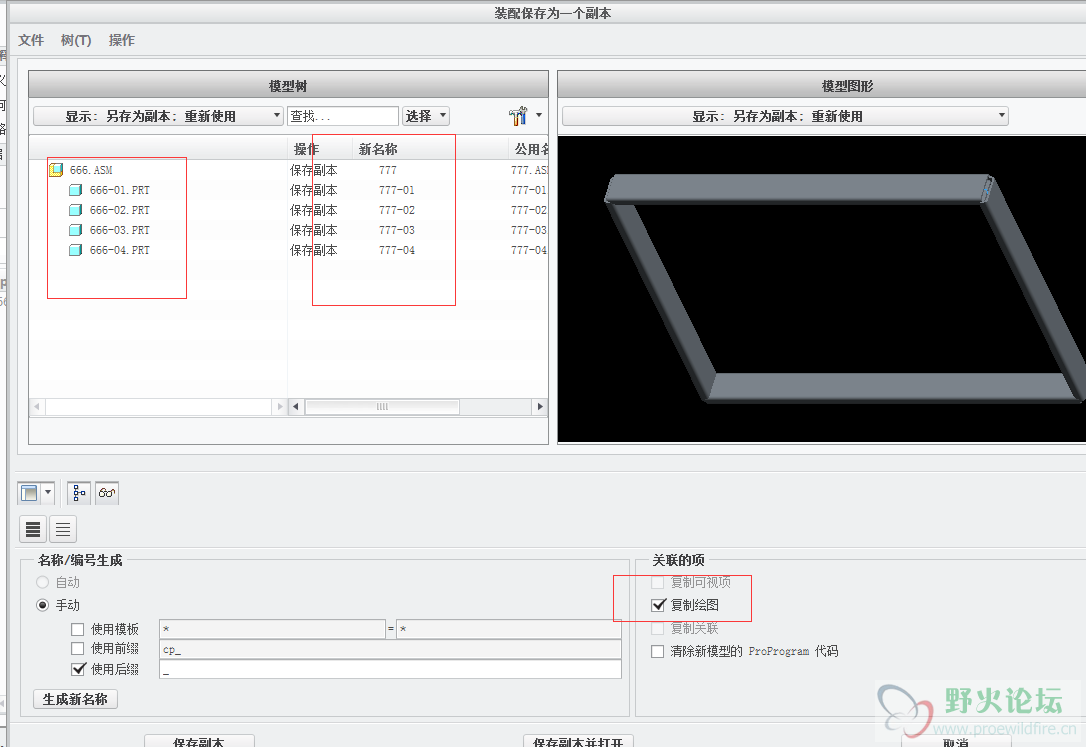Toggle the 使用后缀 checkbox

coord(78,669)
